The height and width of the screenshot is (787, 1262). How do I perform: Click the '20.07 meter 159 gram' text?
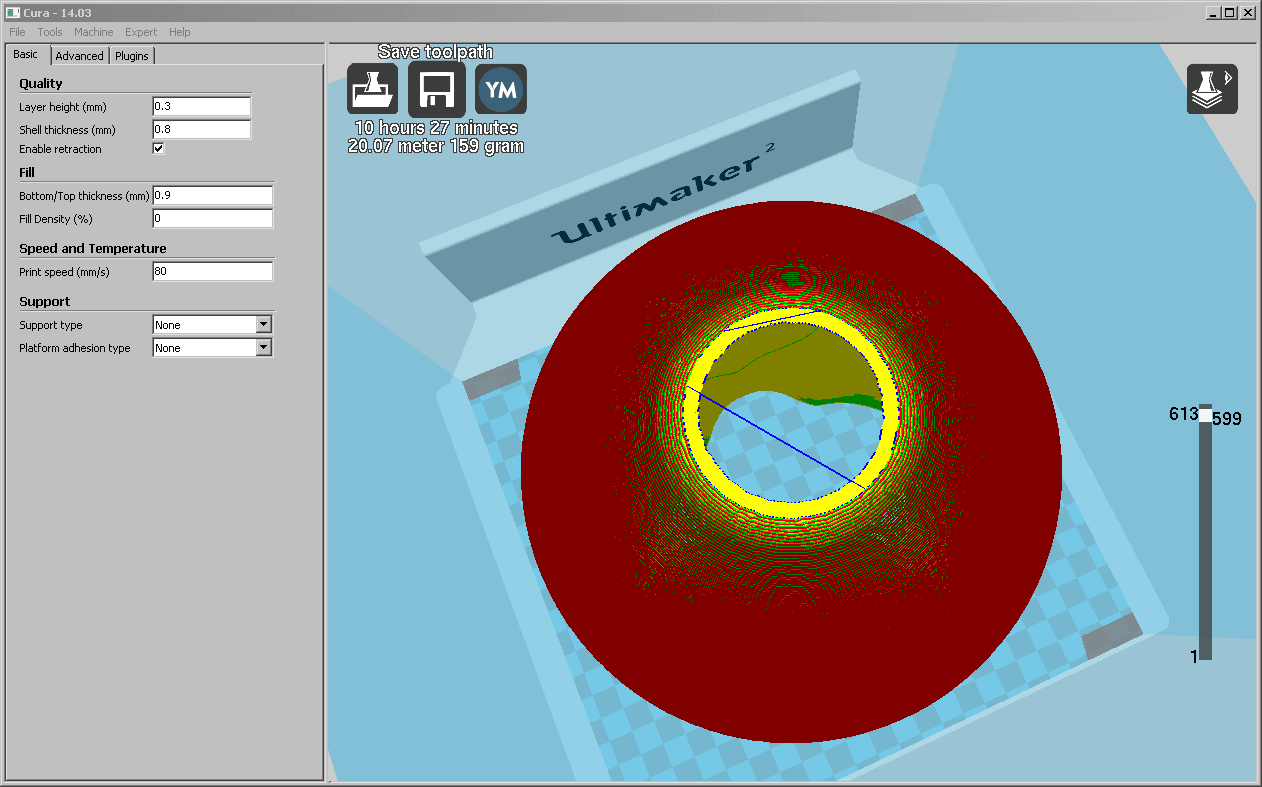[x=436, y=146]
